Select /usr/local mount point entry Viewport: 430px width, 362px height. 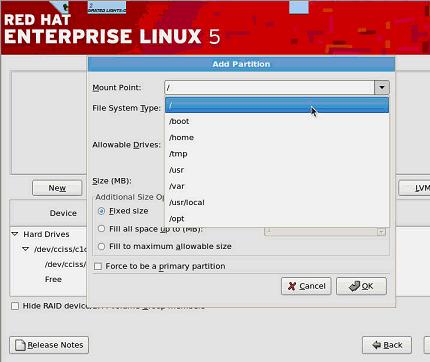pos(277,202)
